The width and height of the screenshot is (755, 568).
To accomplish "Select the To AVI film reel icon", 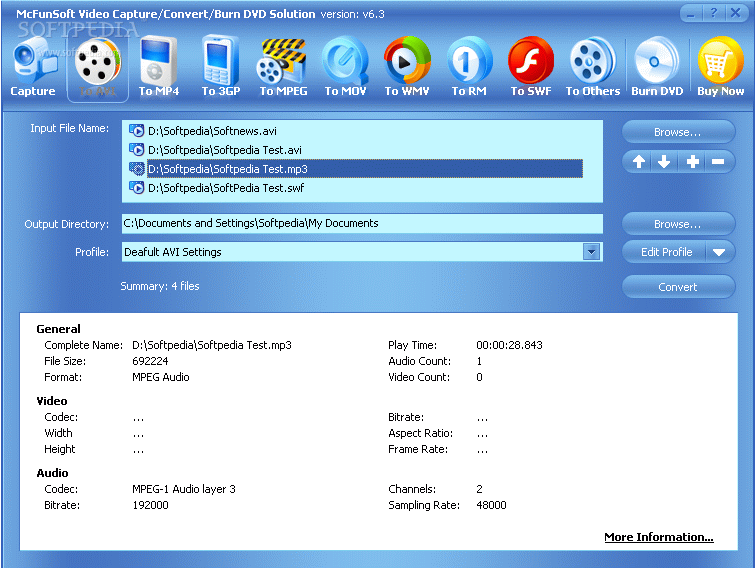I will (x=98, y=67).
